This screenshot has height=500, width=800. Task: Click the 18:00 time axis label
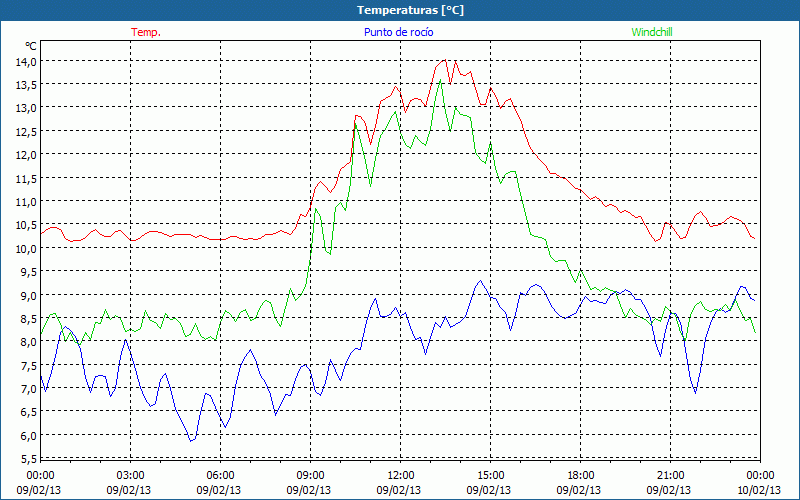[x=581, y=476]
